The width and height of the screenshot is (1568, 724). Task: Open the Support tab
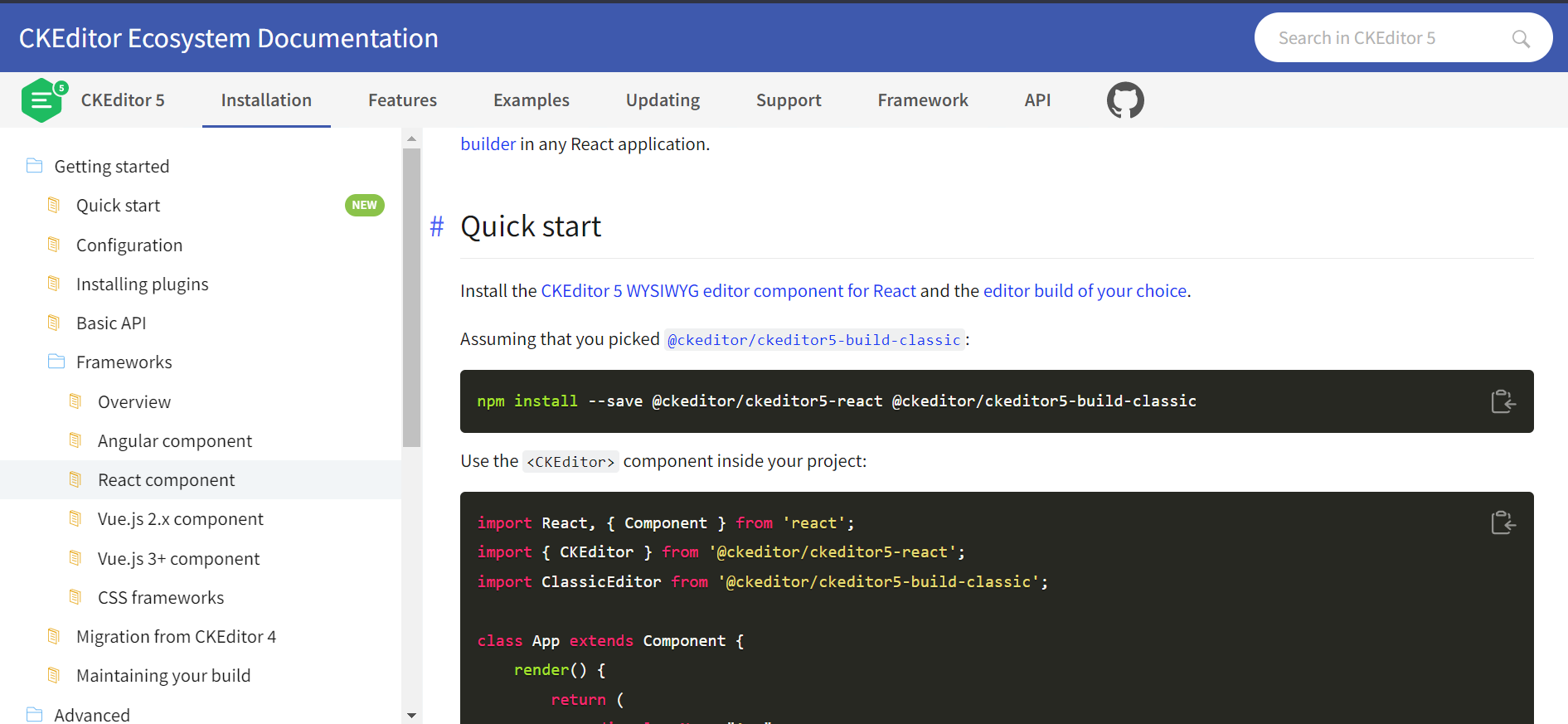(789, 100)
